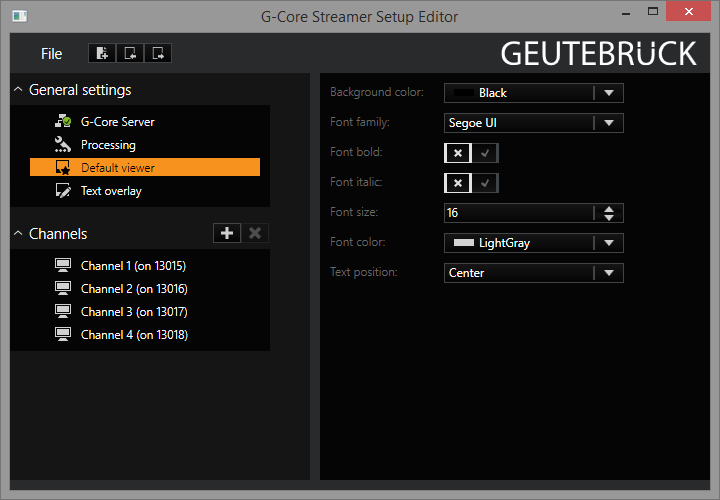Click the G-Core Server icon

(x=63, y=121)
